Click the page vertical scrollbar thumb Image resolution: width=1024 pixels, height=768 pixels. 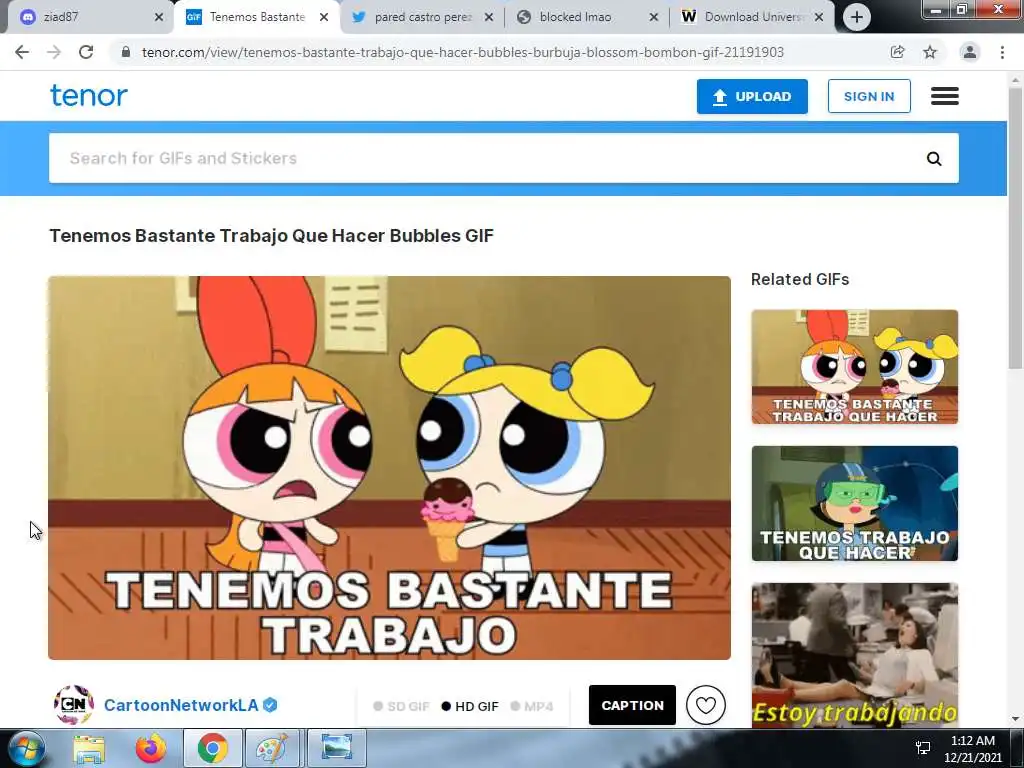point(1016,229)
